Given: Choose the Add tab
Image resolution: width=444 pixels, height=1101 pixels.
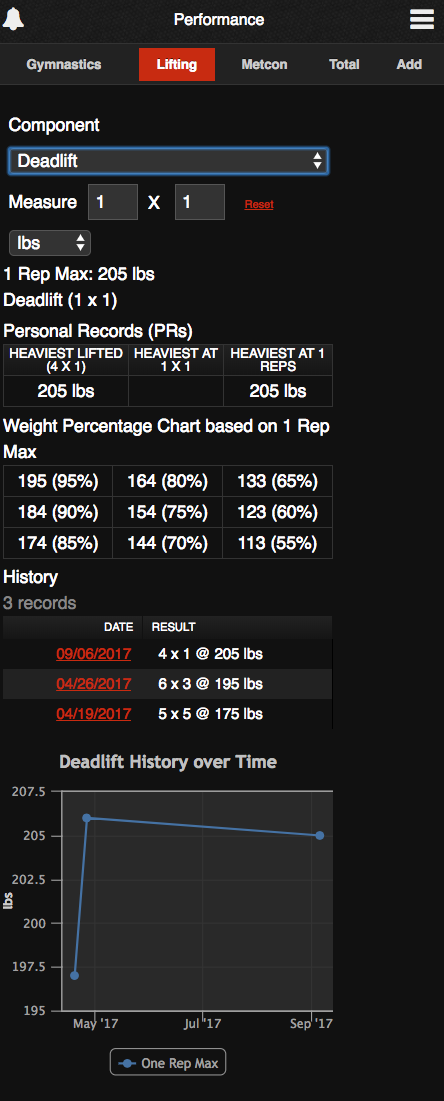Looking at the screenshot, I should (410, 65).
